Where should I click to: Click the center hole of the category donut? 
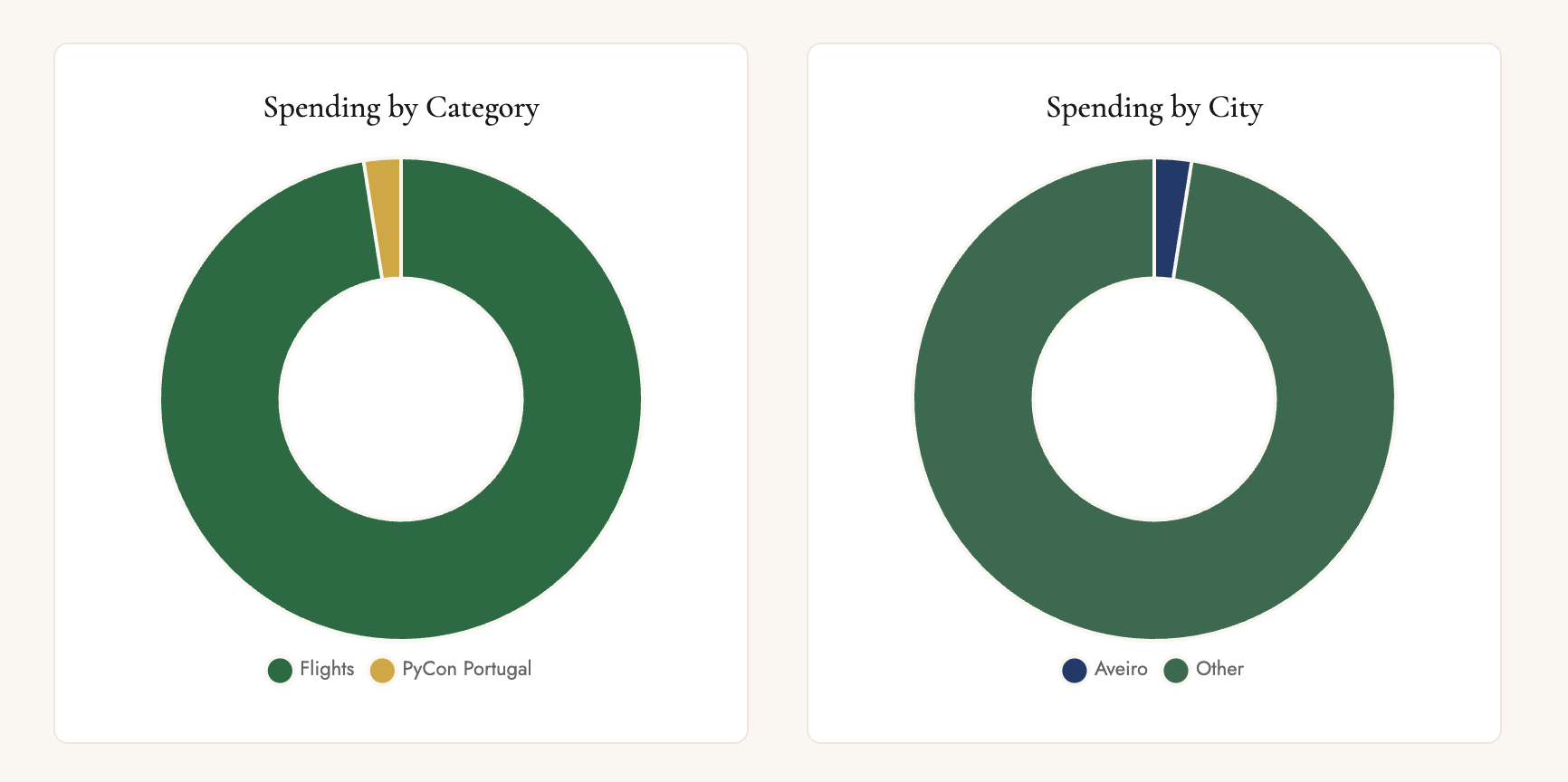tap(401, 398)
